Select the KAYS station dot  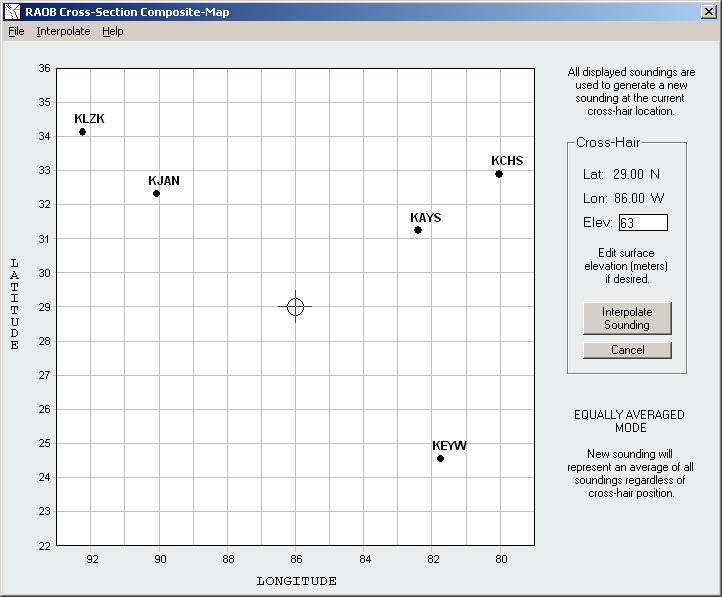point(418,230)
